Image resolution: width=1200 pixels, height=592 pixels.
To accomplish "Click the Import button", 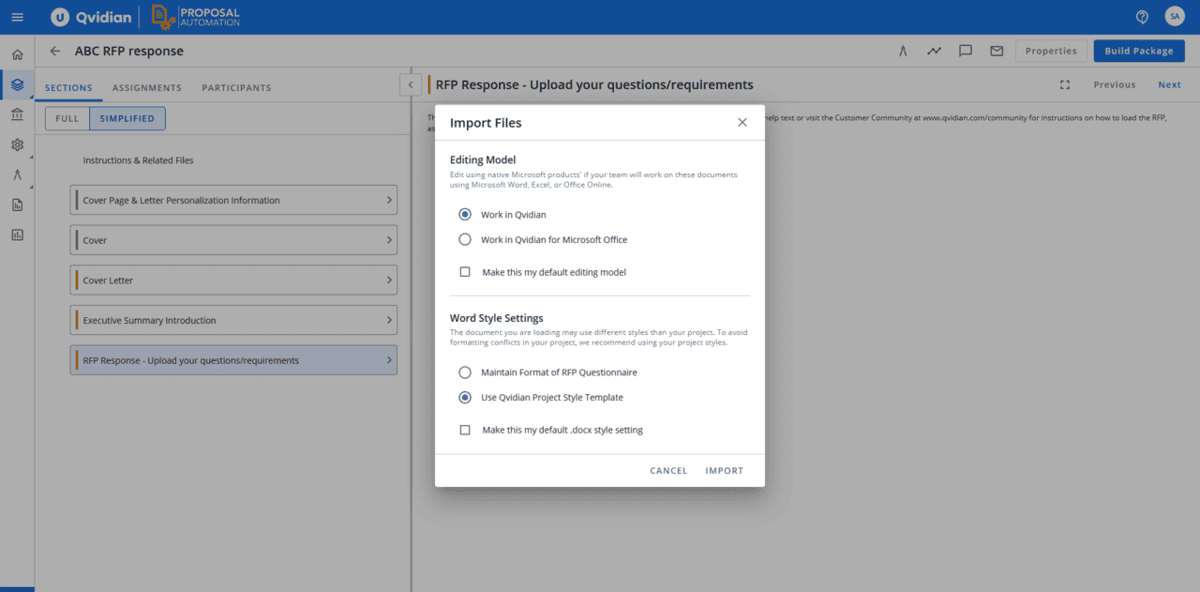I will point(724,470).
